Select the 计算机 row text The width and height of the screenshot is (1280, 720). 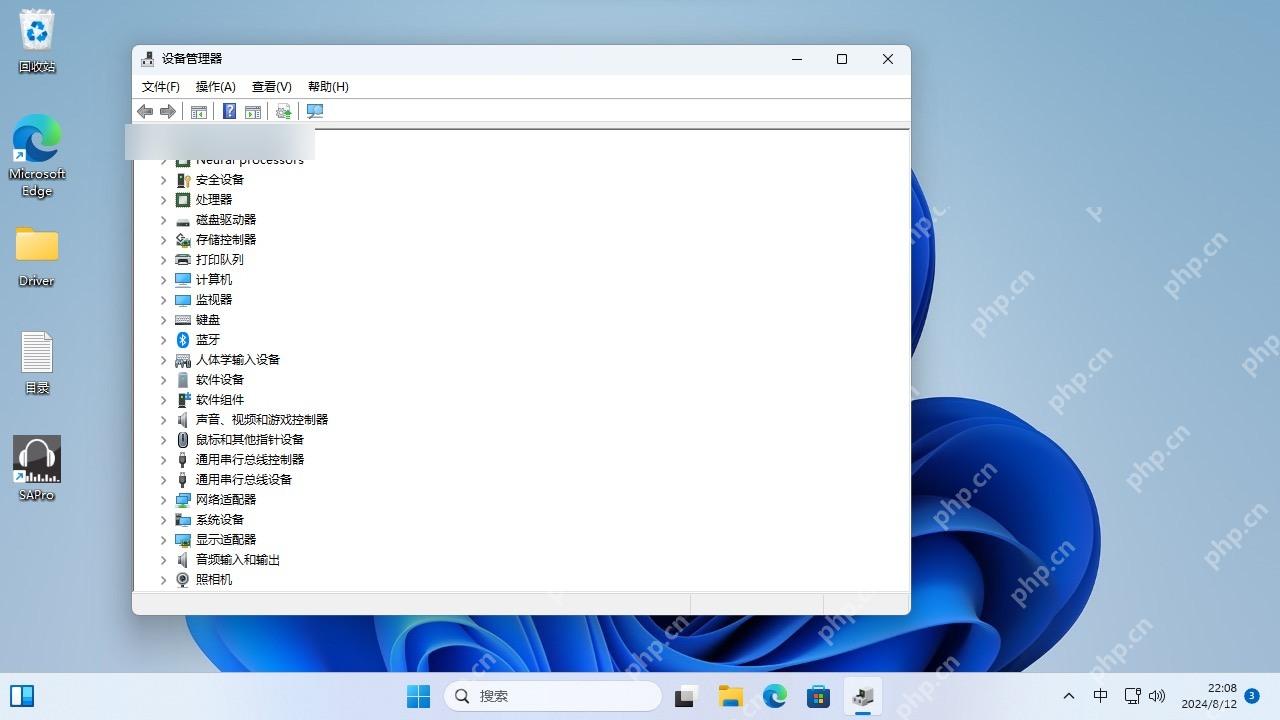pos(214,280)
